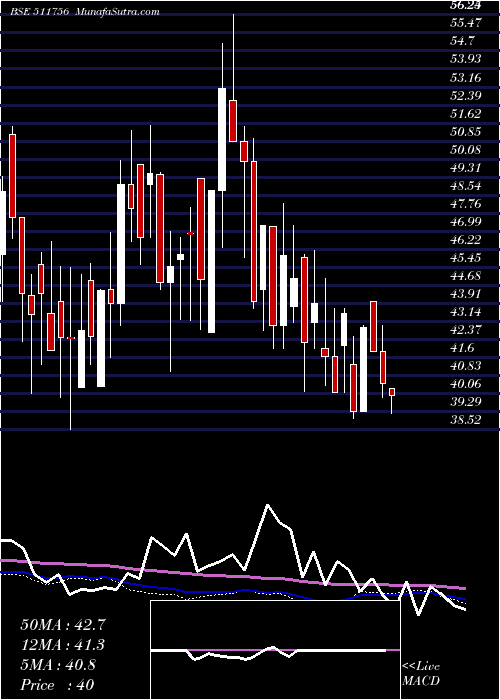Click the MunafaSutra.com watermark text

coord(117,12)
